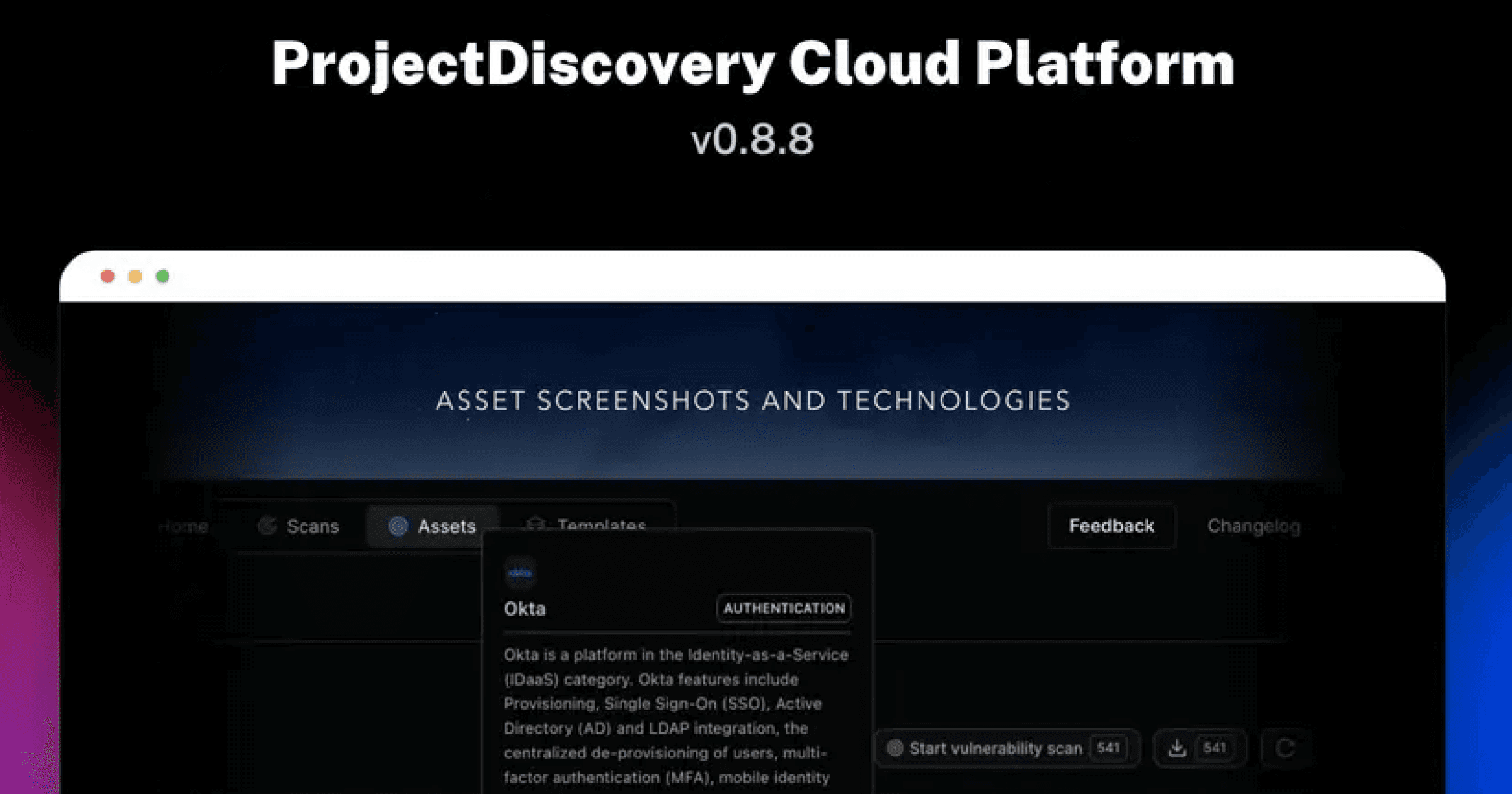This screenshot has width=1512, height=794.
Task: Click the Scans tab icon
Action: (x=267, y=526)
